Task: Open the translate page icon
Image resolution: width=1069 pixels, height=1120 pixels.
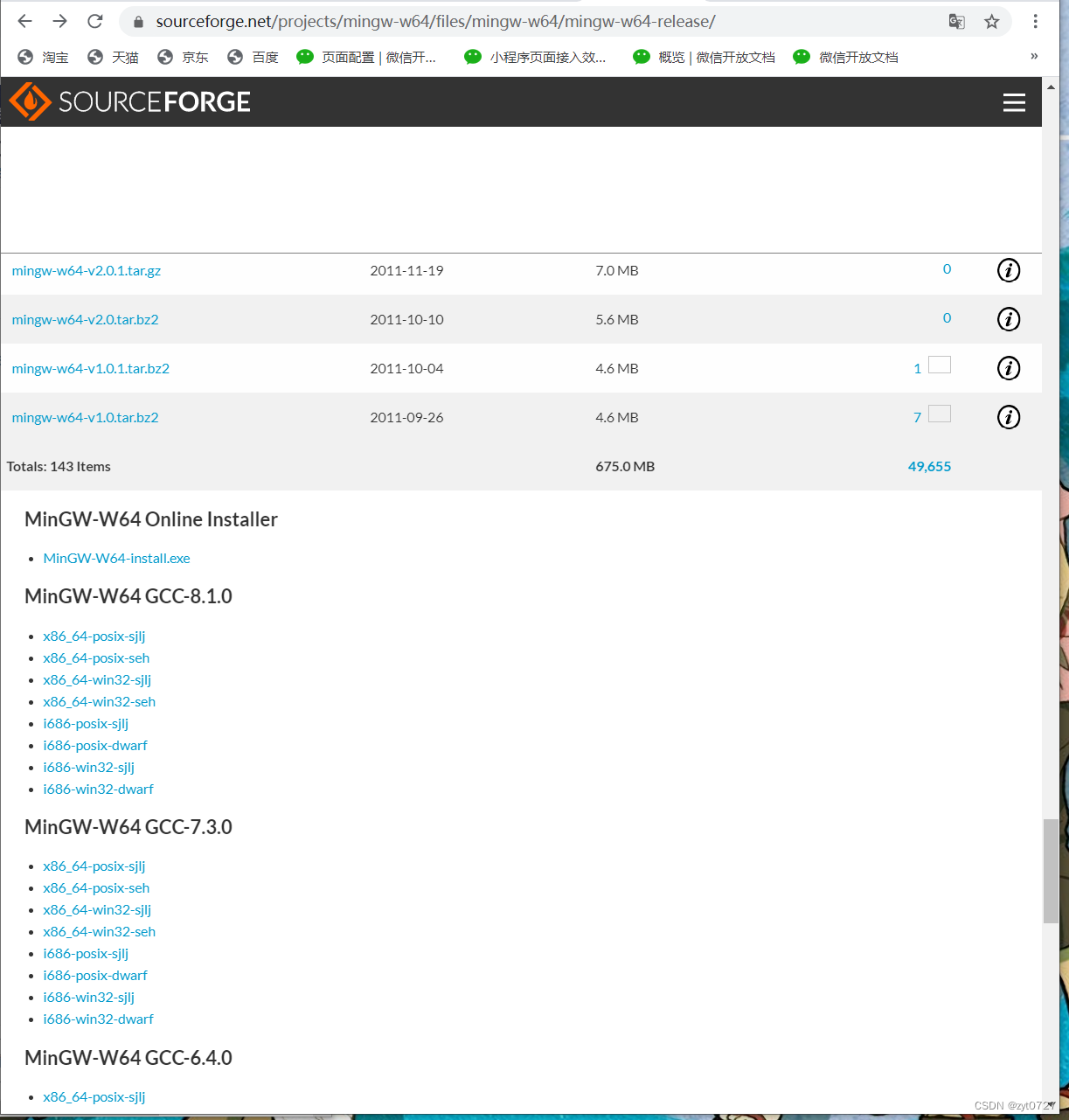Action: point(957,22)
